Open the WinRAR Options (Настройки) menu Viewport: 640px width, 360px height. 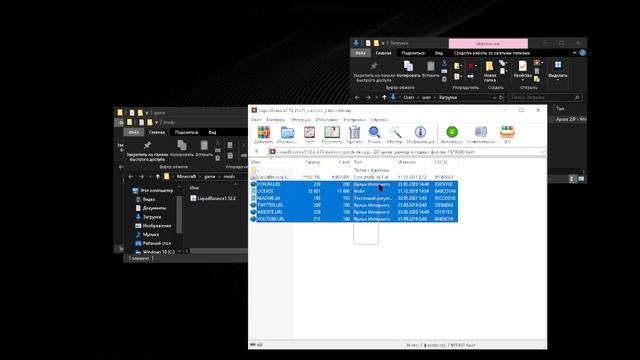point(354,120)
